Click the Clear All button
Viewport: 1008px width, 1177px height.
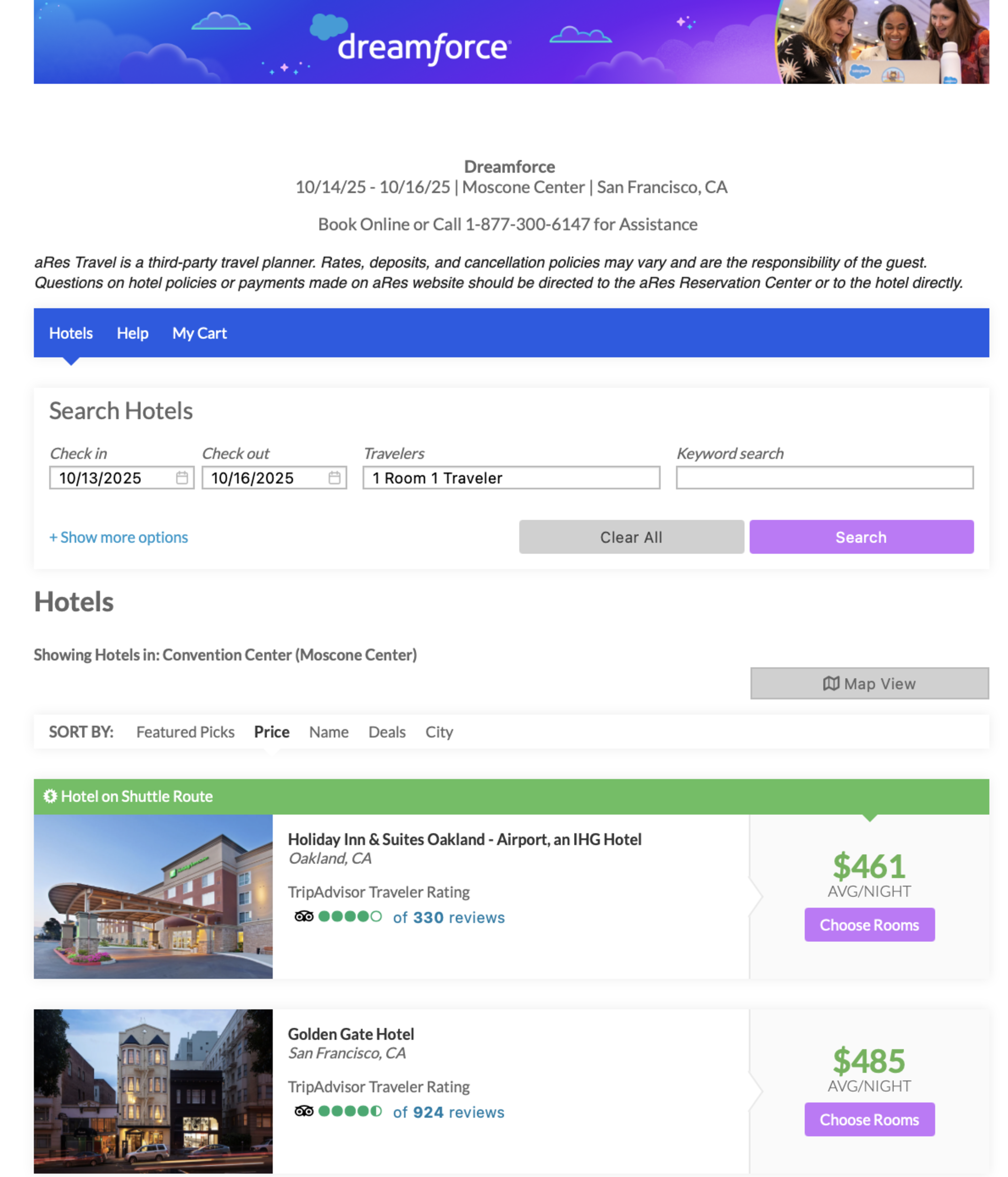point(631,537)
